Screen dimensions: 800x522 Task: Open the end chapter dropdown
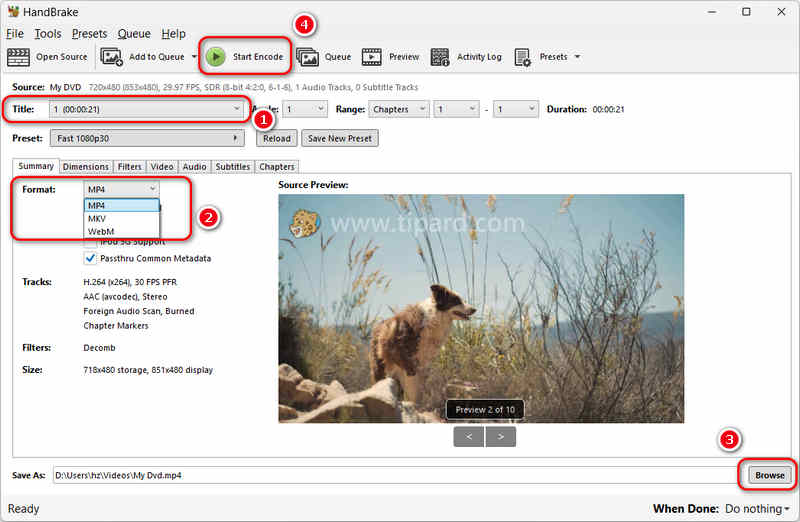pyautogui.click(x=515, y=109)
